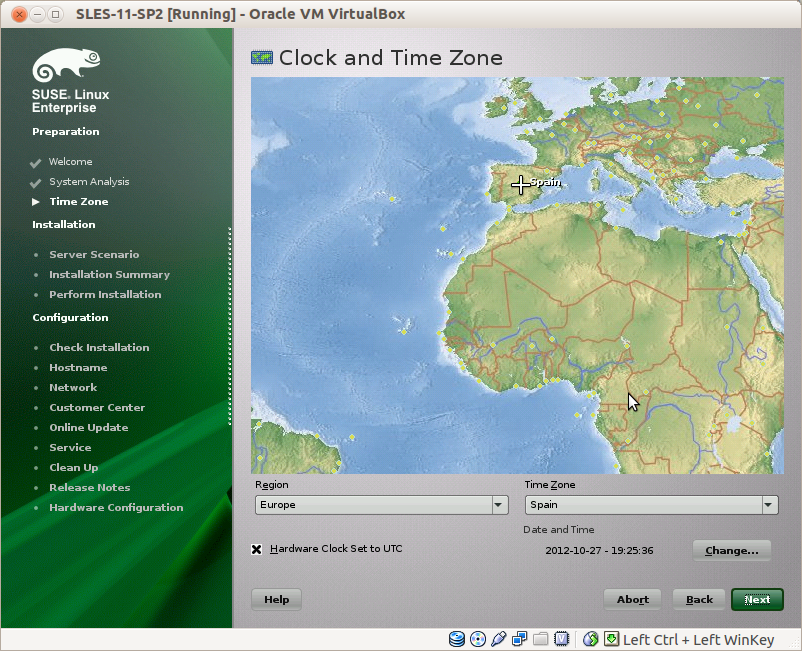
Task: Click the checkmark beside System Analysis step
Action: [x=35, y=183]
